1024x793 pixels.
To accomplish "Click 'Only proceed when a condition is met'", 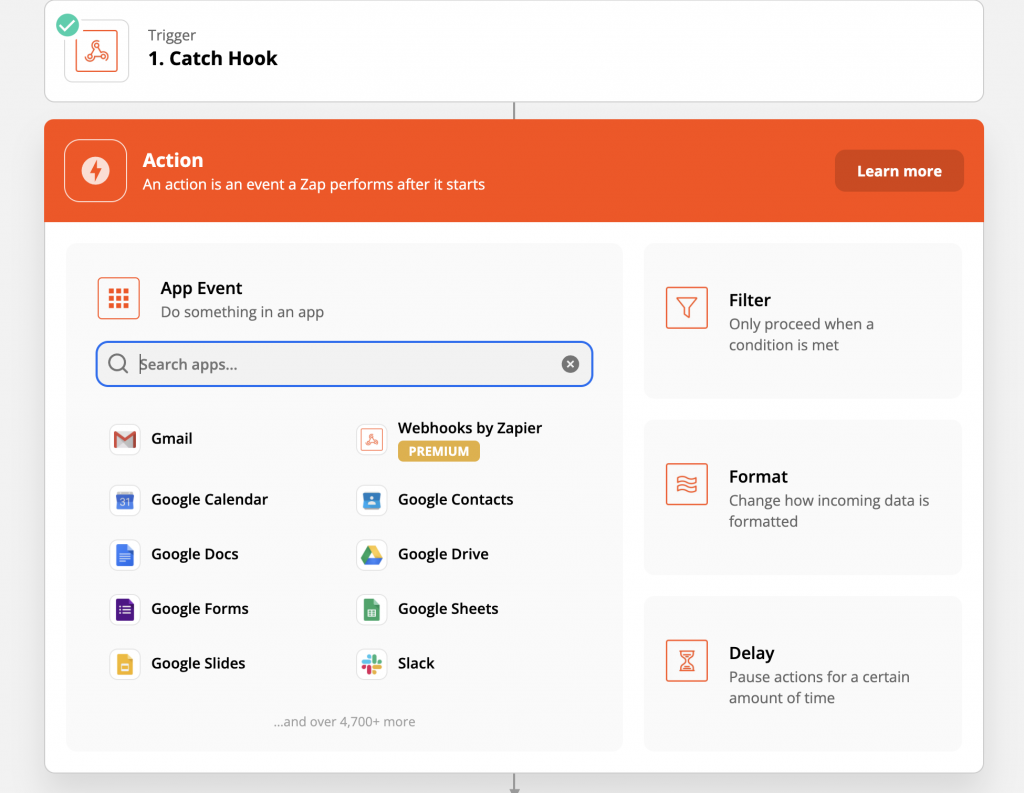I will [x=801, y=334].
